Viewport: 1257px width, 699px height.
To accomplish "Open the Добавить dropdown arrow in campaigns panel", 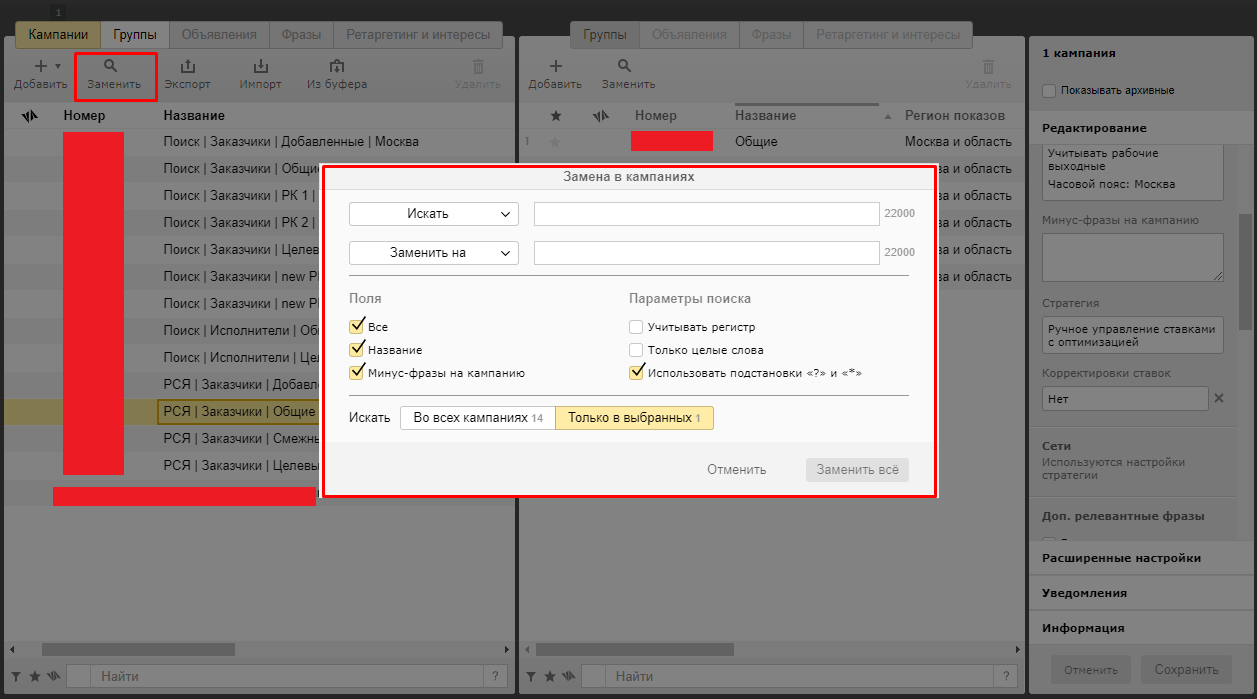I will pyautogui.click(x=58, y=66).
